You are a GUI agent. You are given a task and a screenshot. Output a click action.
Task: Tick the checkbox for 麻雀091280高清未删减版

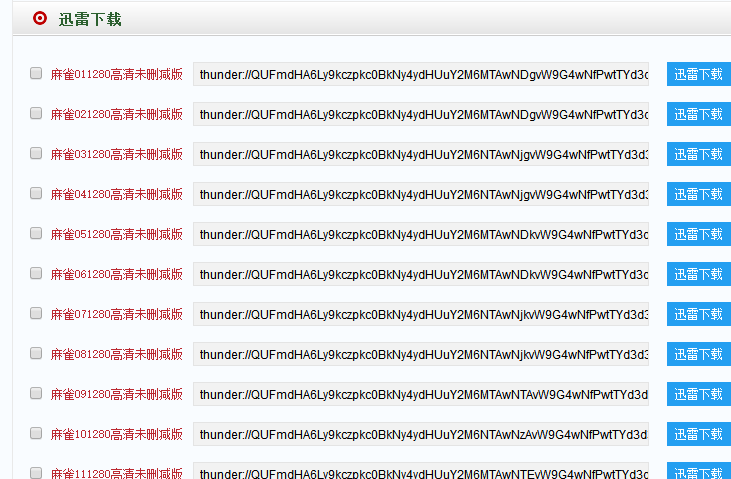click(36, 393)
